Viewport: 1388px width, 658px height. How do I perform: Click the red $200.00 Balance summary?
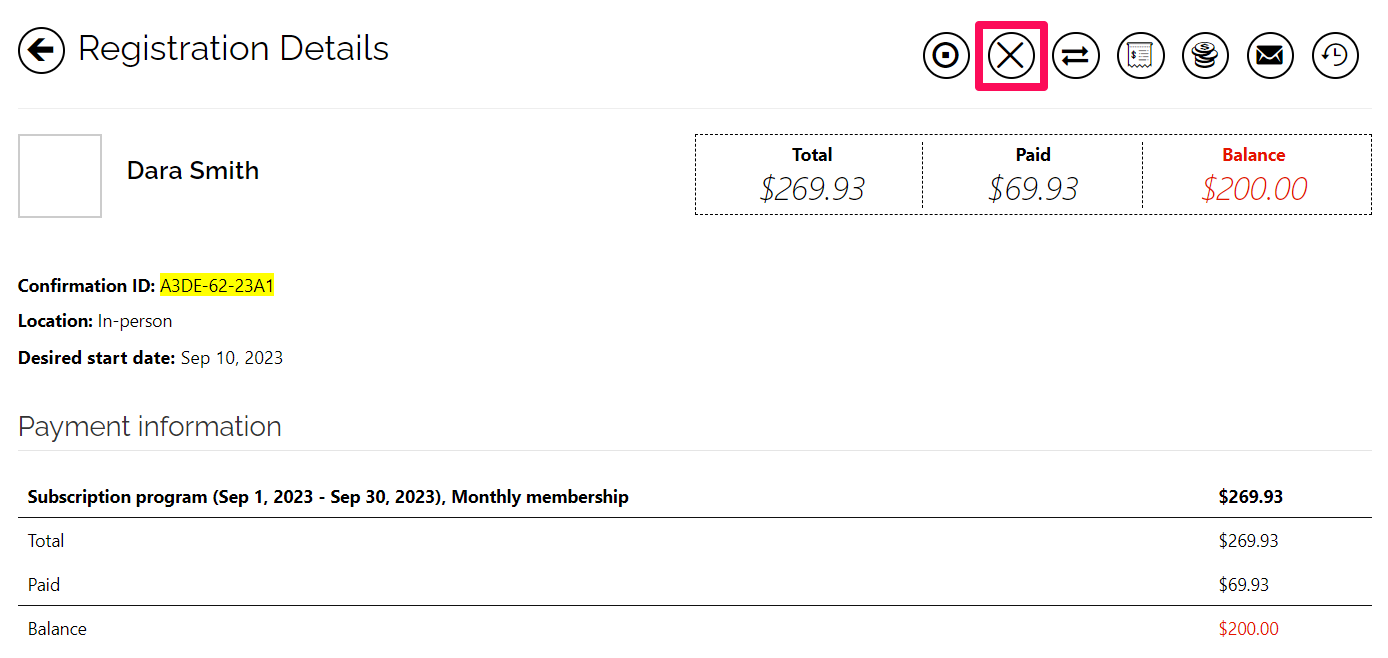[1254, 176]
